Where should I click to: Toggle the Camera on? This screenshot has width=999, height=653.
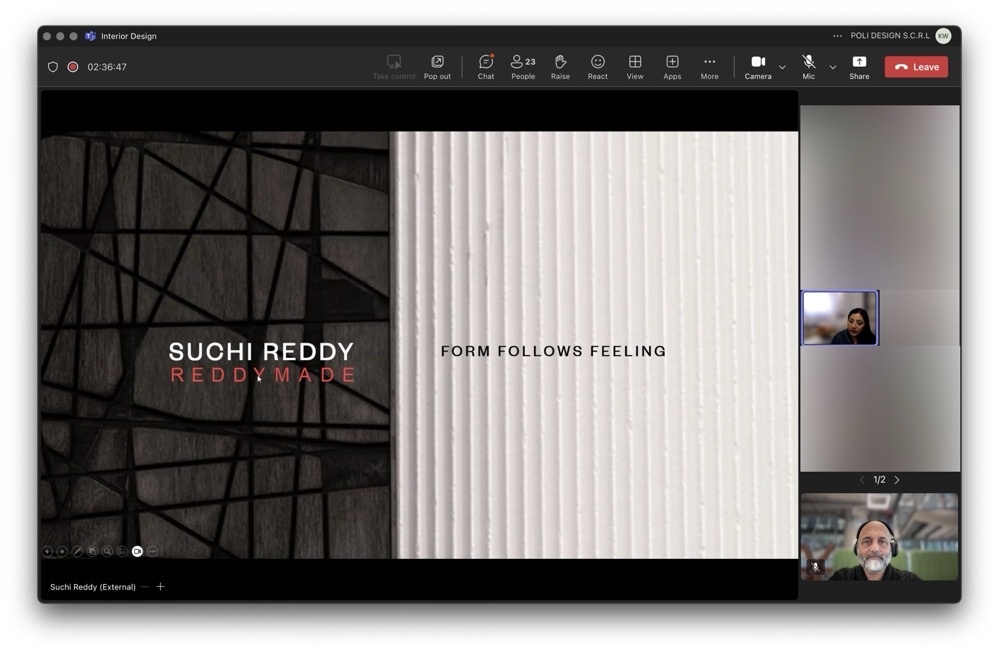point(757,67)
